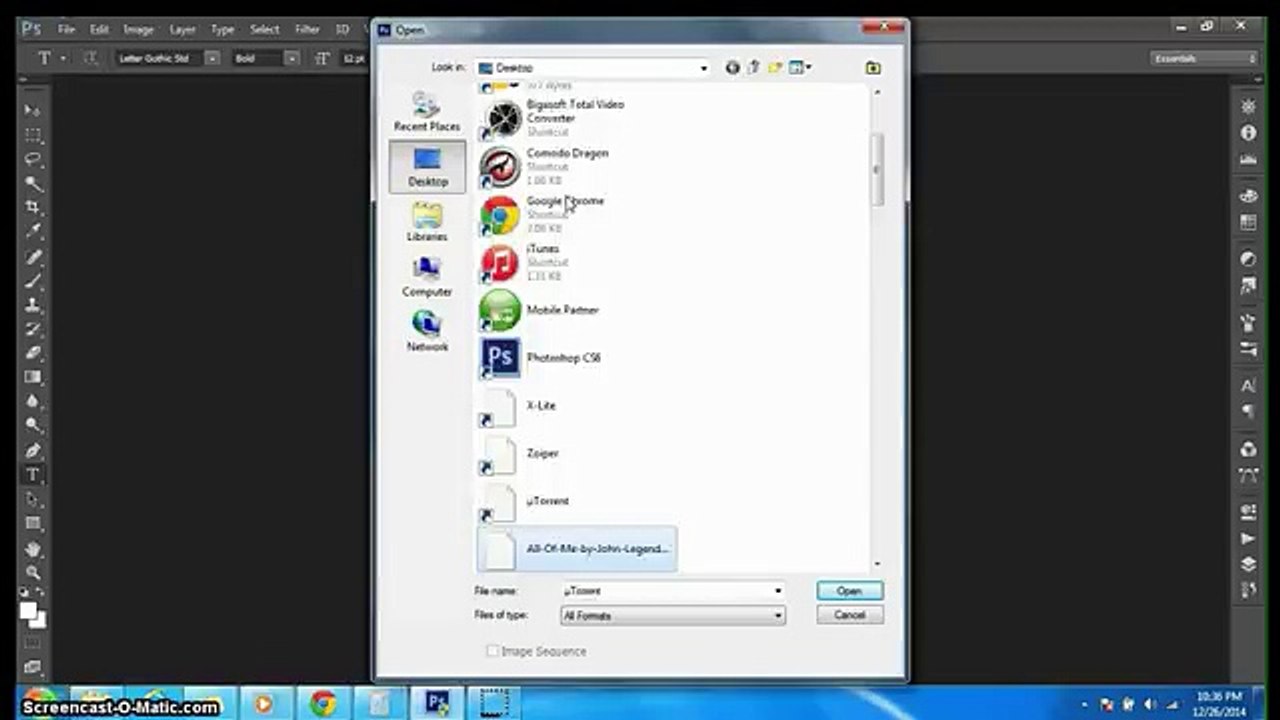Open the Paragraph panel icon
Screen dimensions: 1280x720
click(x=1248, y=411)
